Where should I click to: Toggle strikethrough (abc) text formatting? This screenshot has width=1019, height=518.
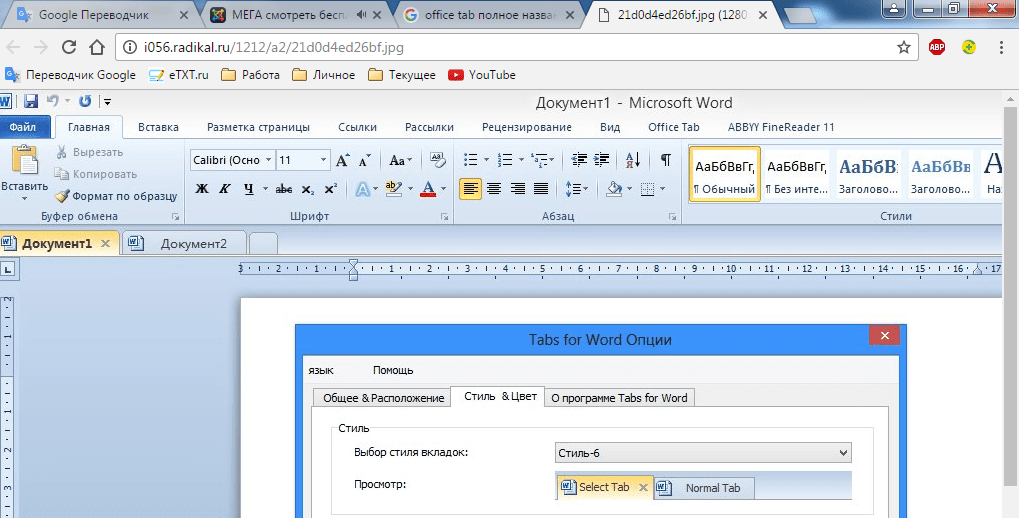point(283,189)
